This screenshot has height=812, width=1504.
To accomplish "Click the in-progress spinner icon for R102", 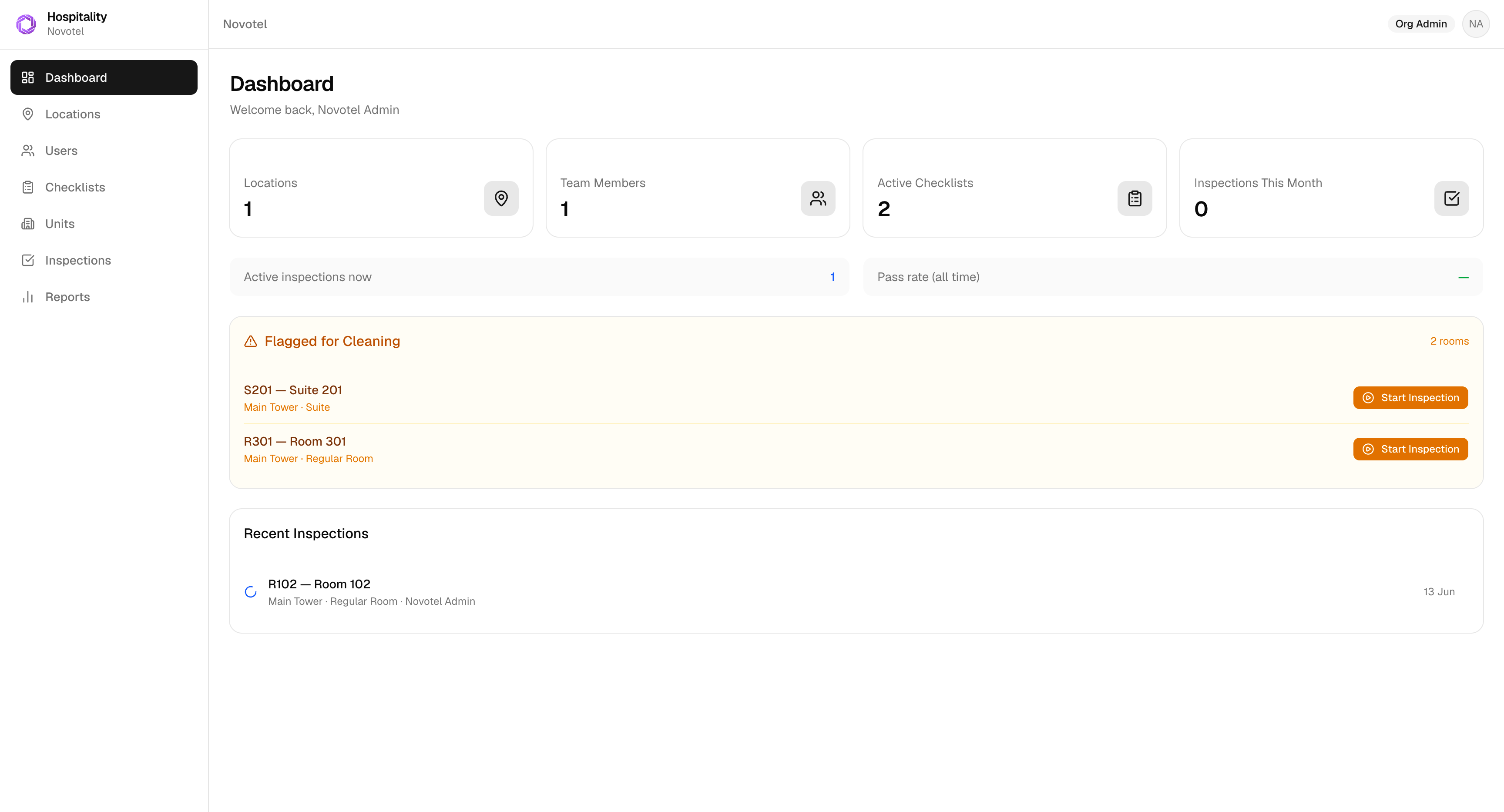I will pos(251,592).
